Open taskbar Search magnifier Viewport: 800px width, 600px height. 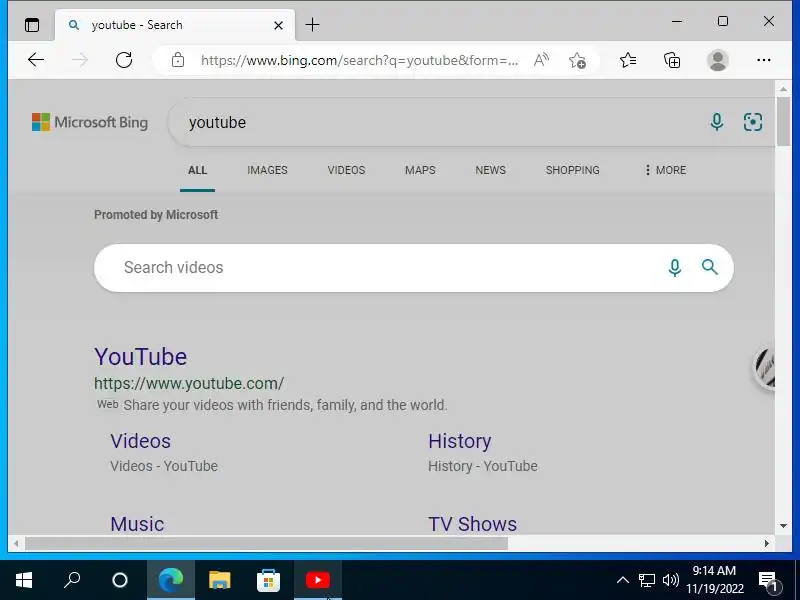point(72,580)
